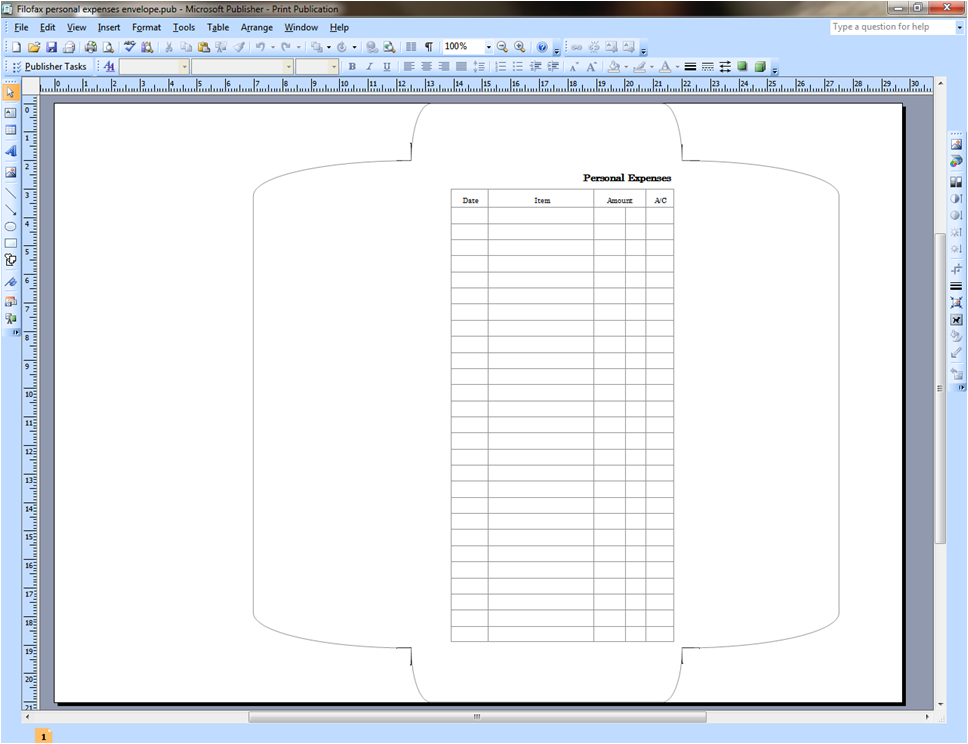
Task: Click the vertical scrollbar thumb
Action: (940, 388)
